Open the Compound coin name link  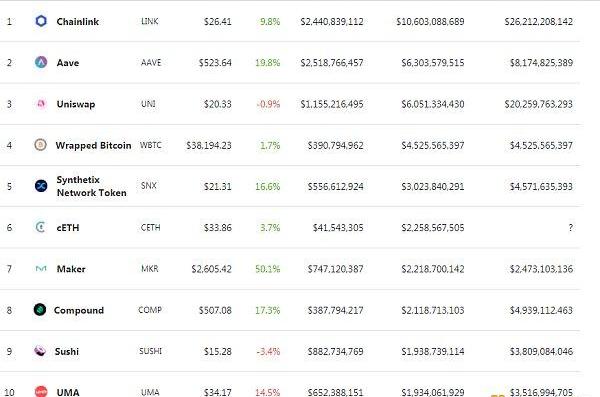(x=79, y=310)
